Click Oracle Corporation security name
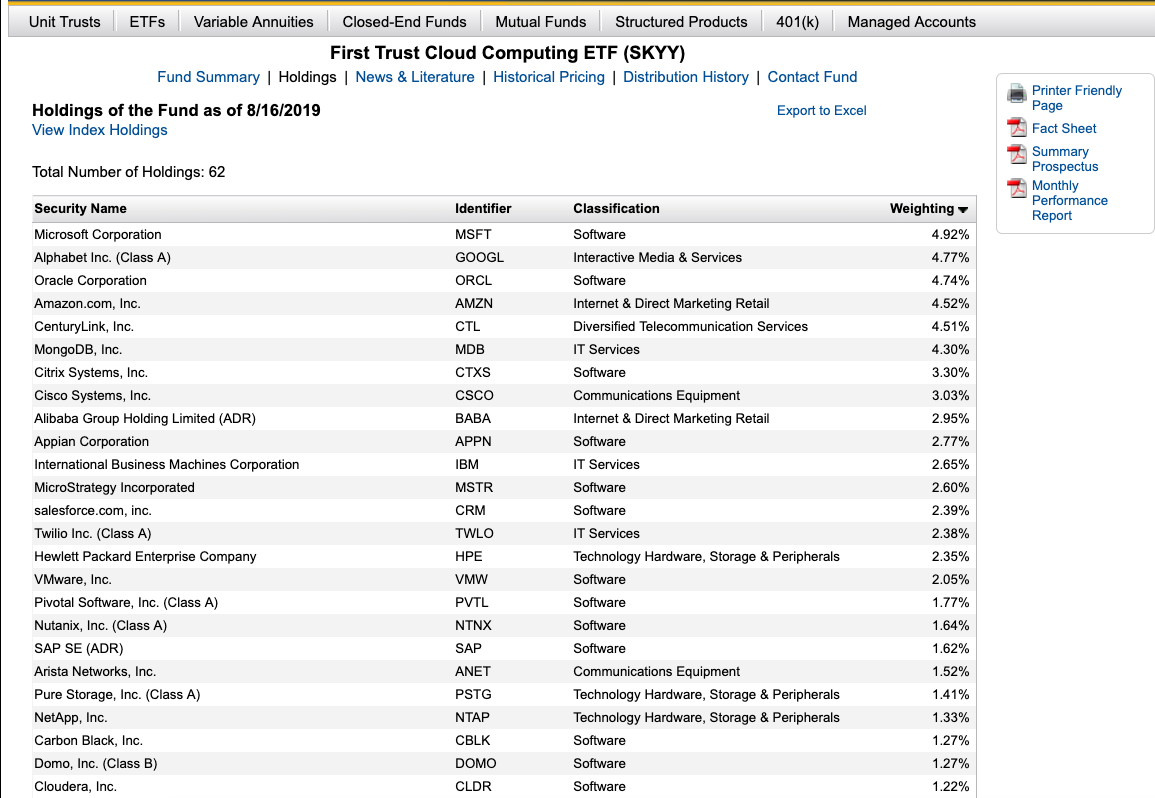1155x798 pixels. (x=90, y=280)
